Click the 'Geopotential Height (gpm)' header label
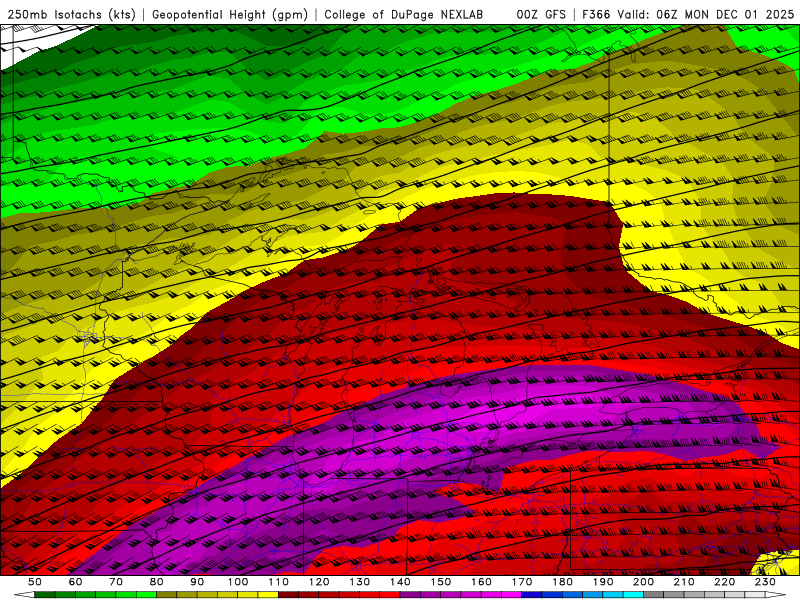 pyautogui.click(x=230, y=15)
